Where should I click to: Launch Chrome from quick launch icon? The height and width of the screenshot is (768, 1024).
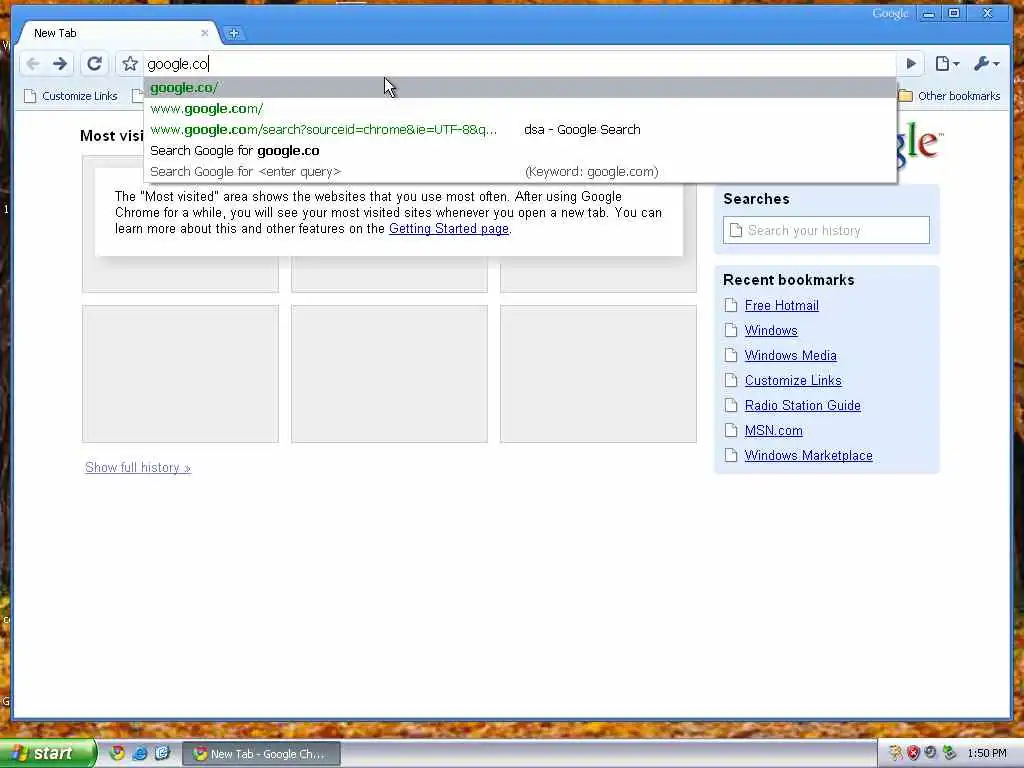tap(117, 753)
